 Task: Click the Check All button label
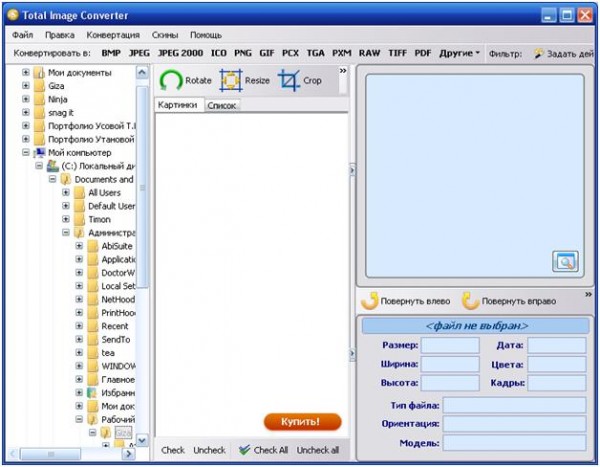(x=271, y=450)
